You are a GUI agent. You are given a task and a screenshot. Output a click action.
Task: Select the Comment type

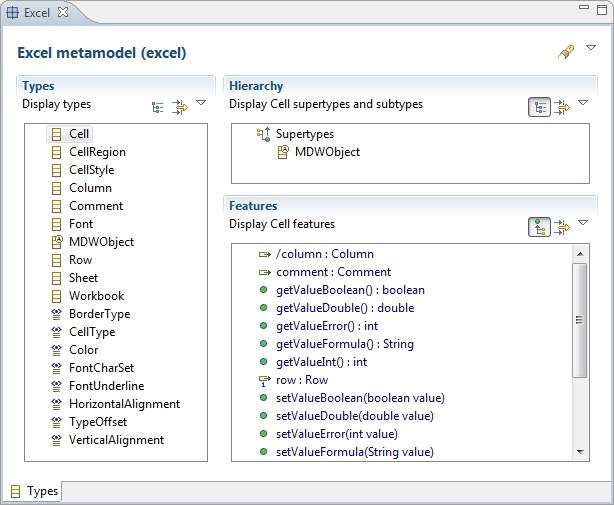click(x=96, y=206)
